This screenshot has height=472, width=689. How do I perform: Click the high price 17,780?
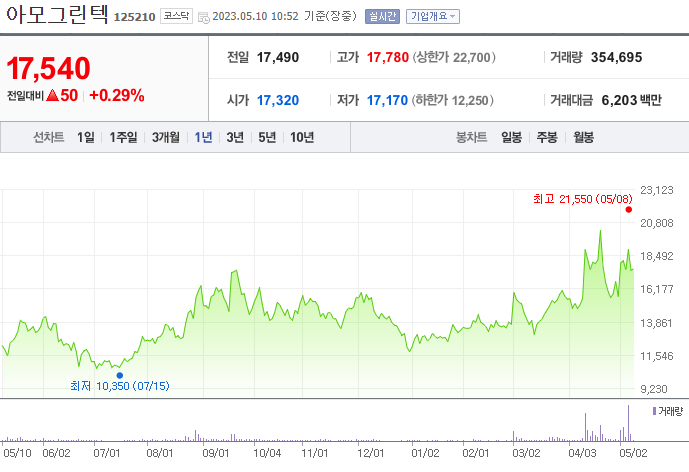[x=388, y=57]
